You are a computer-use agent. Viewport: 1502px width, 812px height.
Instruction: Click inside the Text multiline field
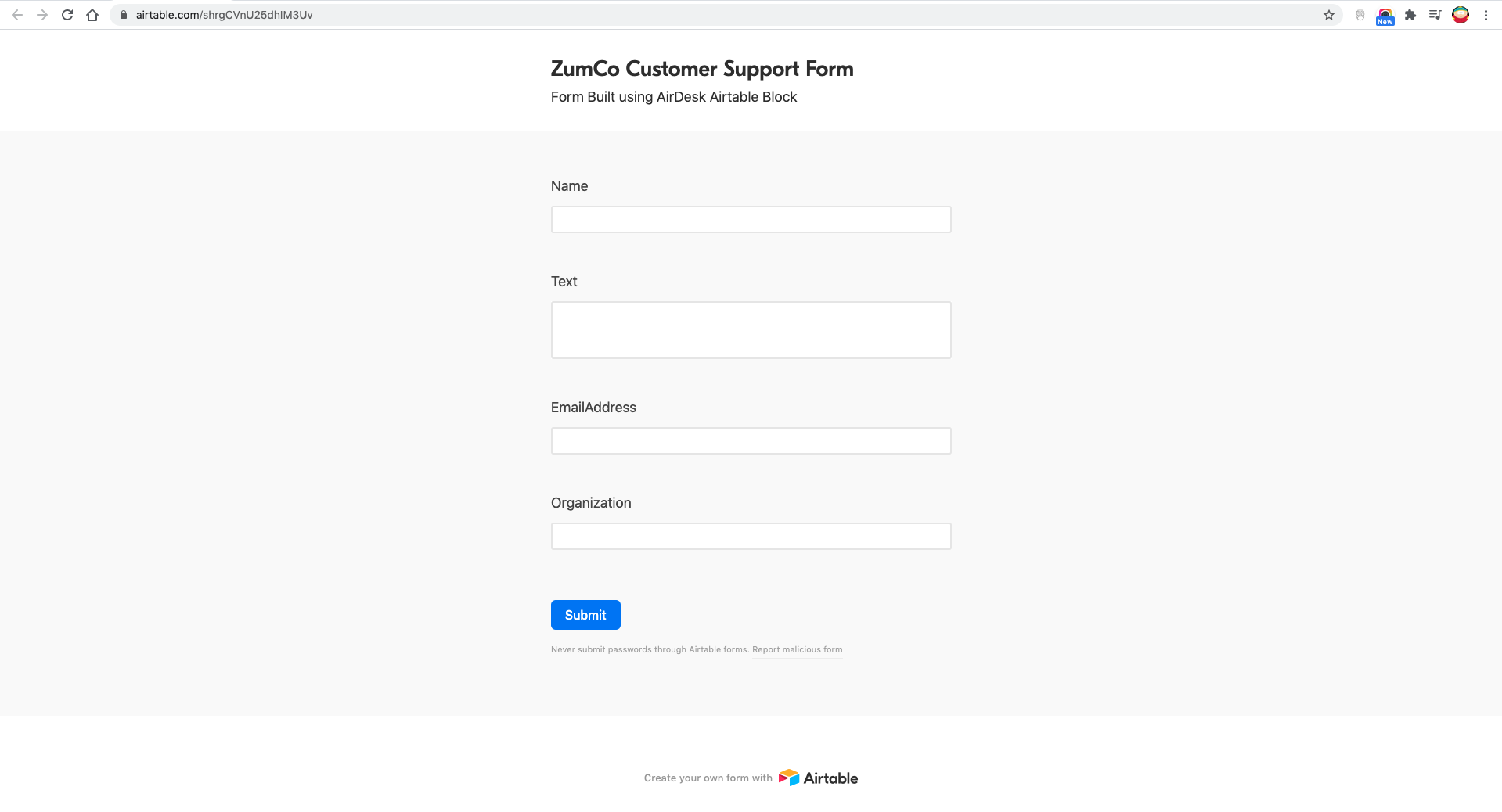[751, 330]
